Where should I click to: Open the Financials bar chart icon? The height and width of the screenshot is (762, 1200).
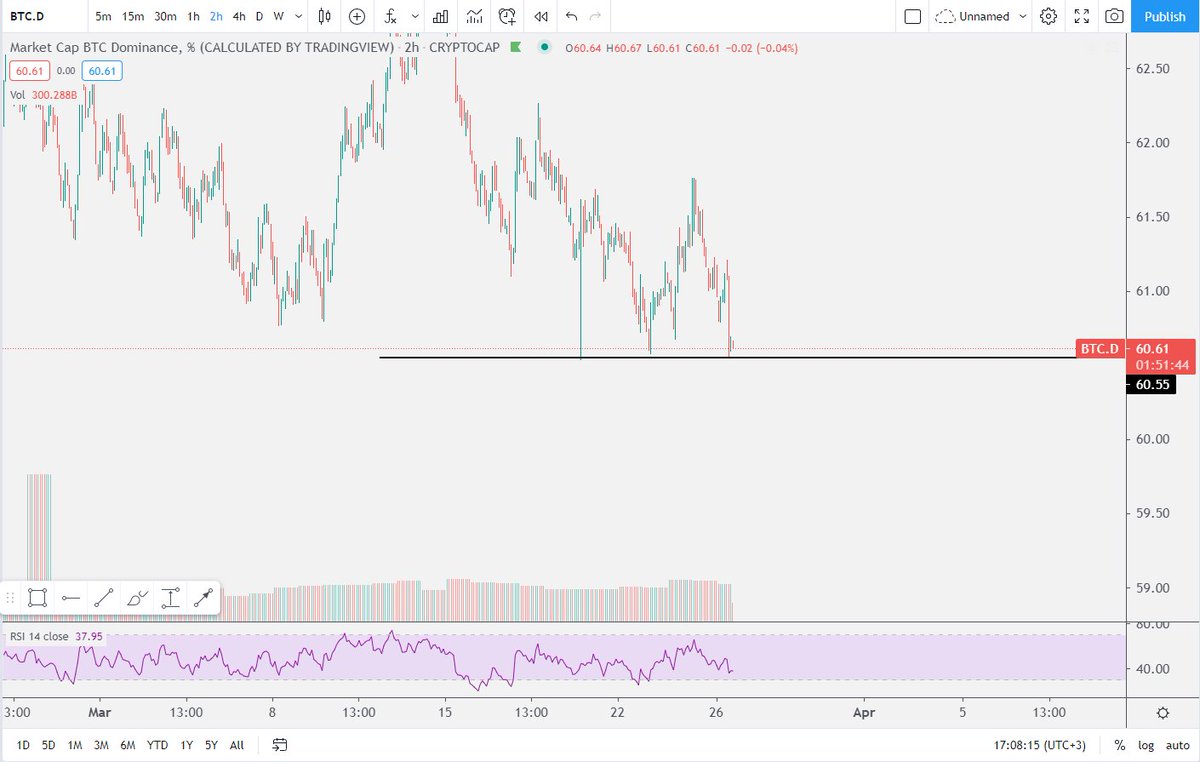click(440, 16)
